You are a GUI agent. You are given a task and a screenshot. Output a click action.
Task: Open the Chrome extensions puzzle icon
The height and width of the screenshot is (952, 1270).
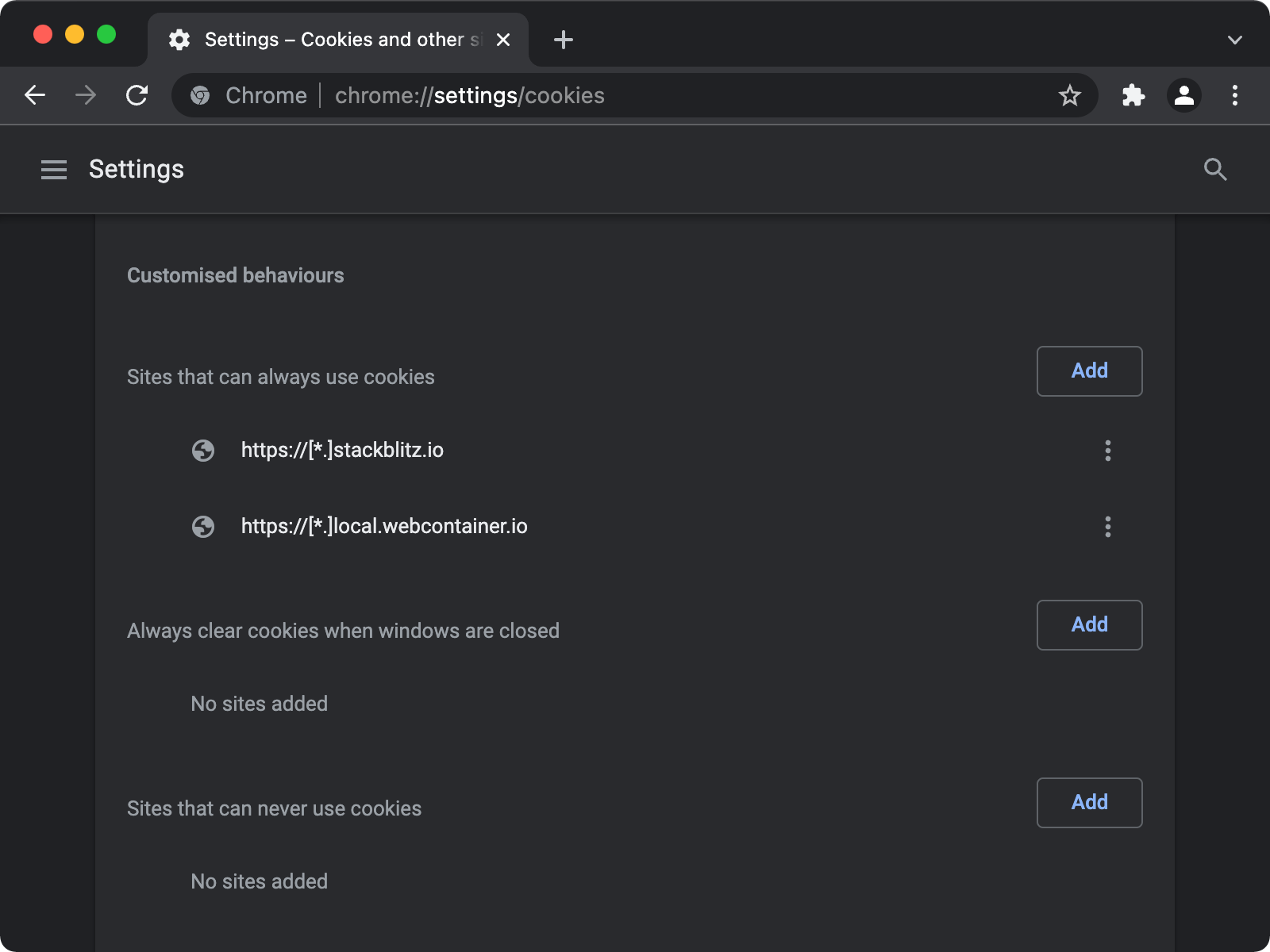[1133, 95]
